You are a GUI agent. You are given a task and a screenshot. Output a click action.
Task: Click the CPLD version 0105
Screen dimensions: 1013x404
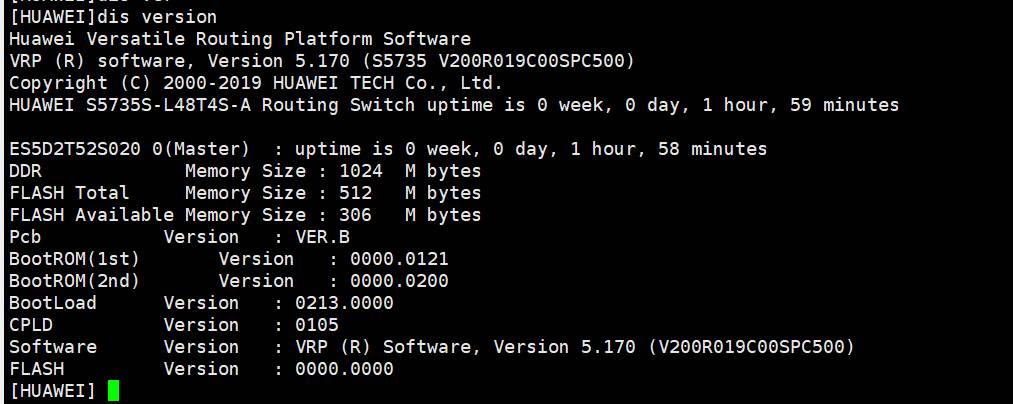click(x=317, y=325)
